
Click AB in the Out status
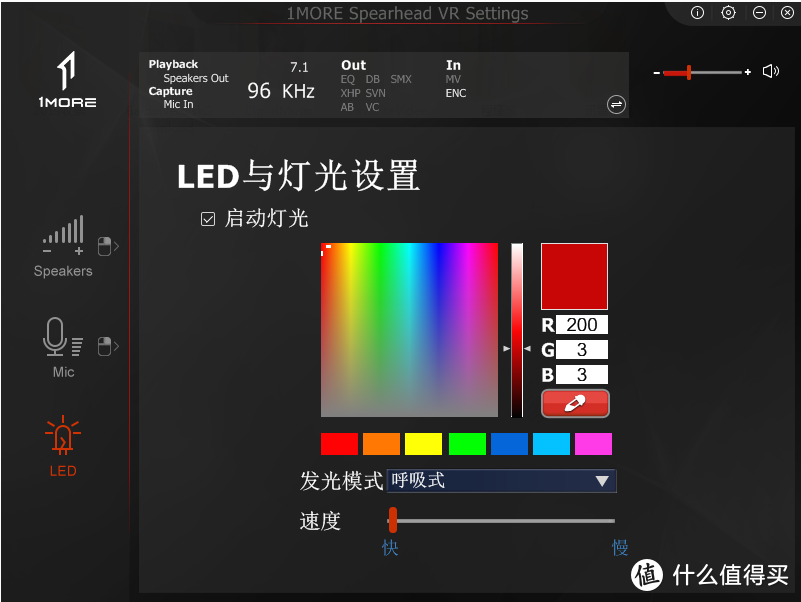(x=347, y=107)
